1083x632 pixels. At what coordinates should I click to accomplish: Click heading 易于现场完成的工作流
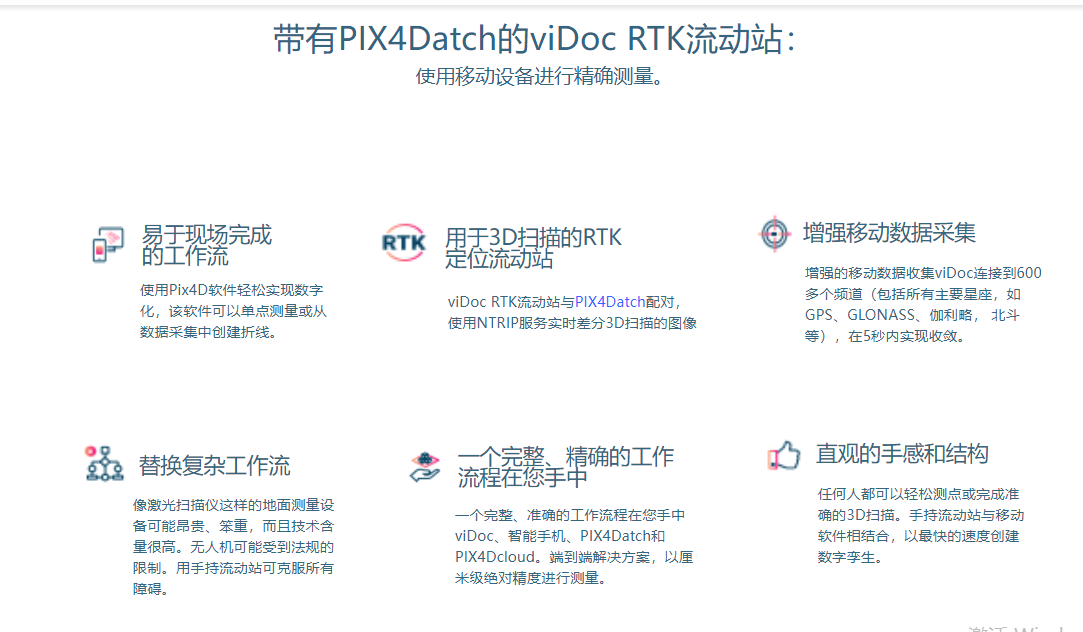click(207, 245)
